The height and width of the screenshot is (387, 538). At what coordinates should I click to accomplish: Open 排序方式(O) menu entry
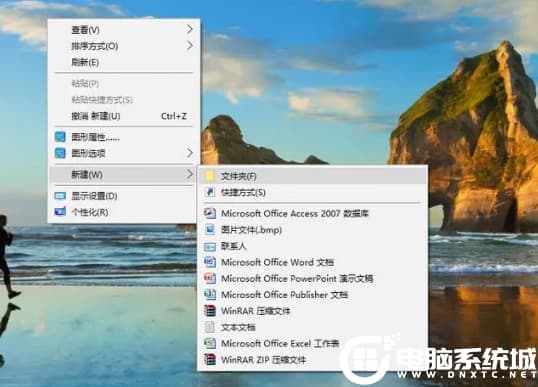(124, 46)
